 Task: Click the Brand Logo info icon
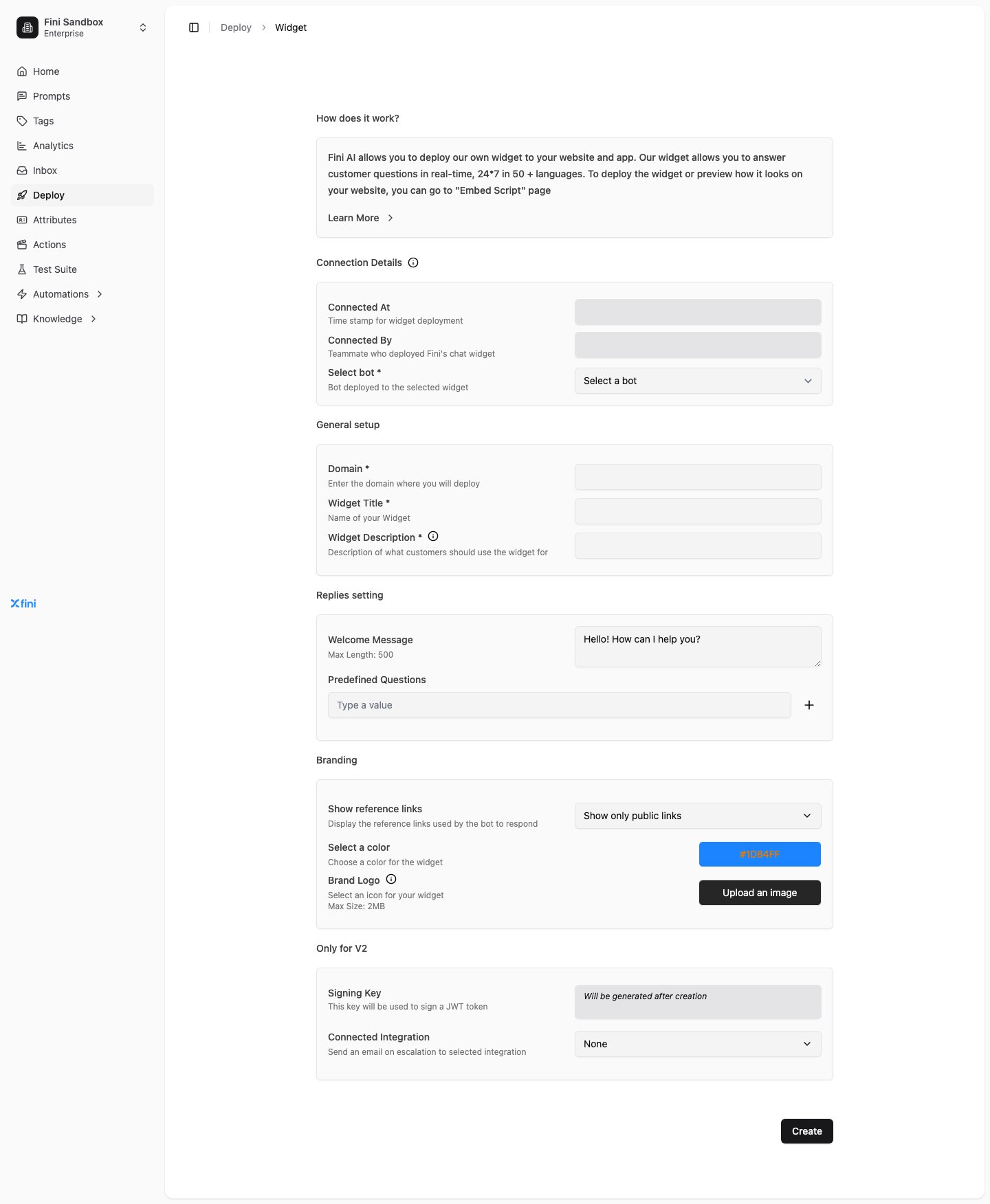[391, 879]
